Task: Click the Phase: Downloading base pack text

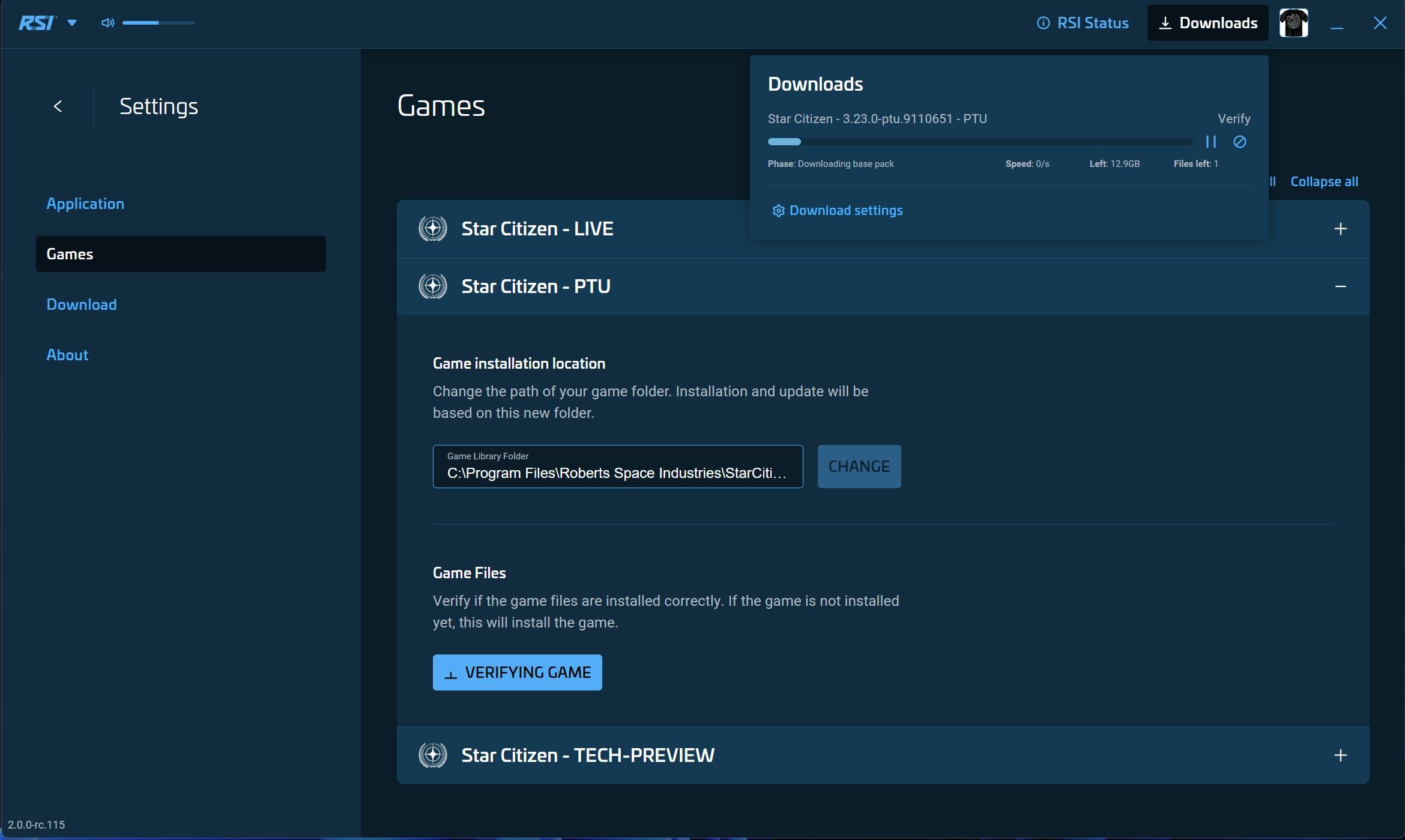Action: click(831, 164)
